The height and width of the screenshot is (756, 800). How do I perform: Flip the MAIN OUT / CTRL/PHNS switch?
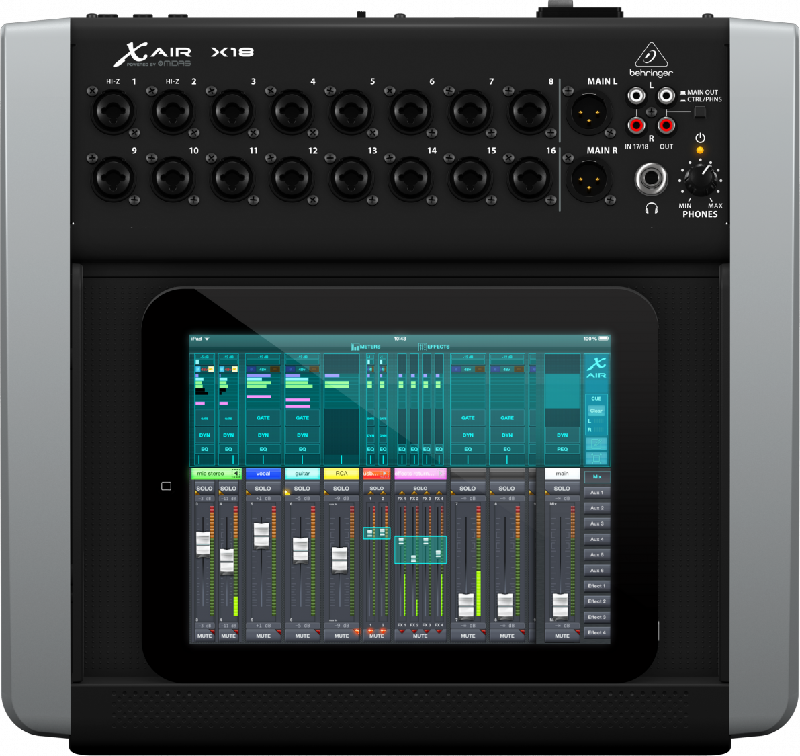(x=700, y=112)
